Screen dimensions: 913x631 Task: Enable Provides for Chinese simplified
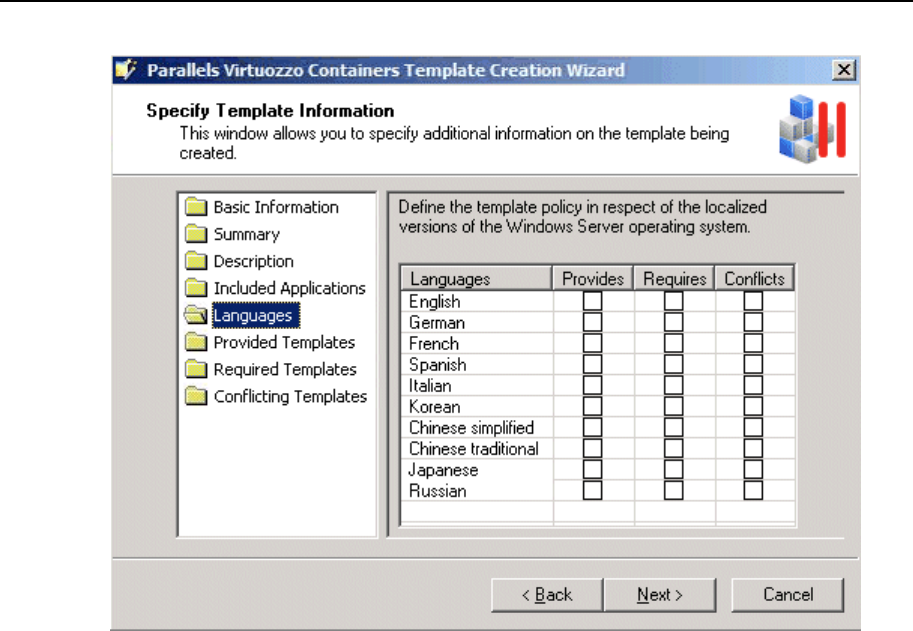tap(592, 427)
